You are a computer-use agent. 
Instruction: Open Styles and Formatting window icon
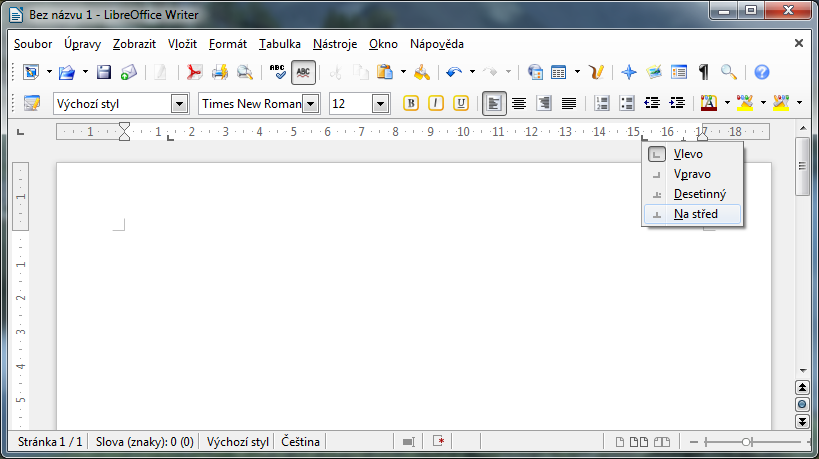click(x=32, y=103)
